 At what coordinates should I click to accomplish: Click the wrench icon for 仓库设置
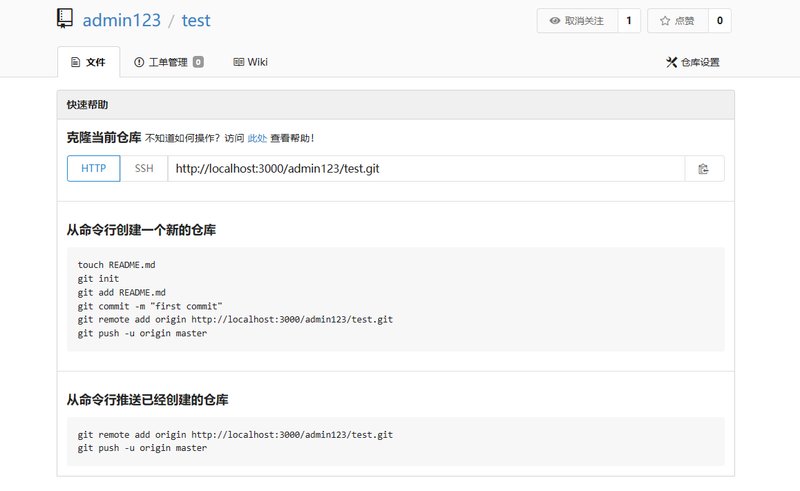click(x=671, y=62)
